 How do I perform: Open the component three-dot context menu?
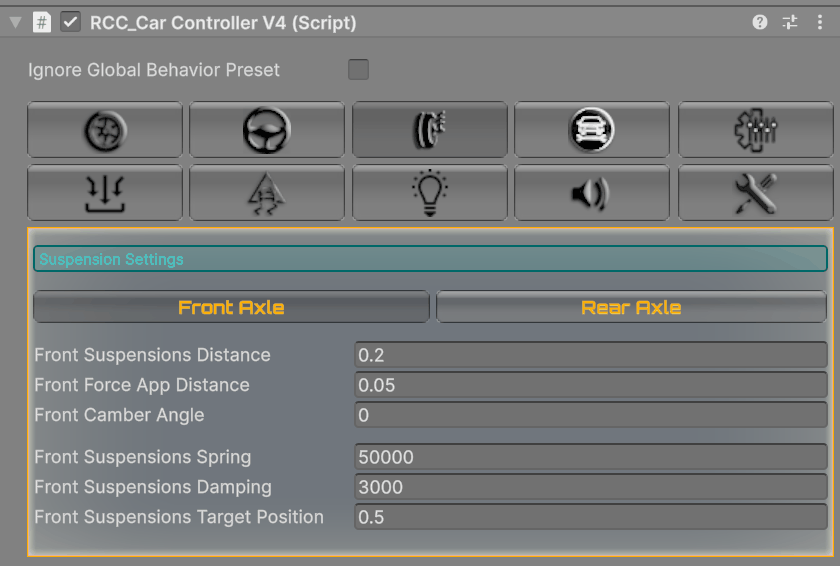coord(820,22)
